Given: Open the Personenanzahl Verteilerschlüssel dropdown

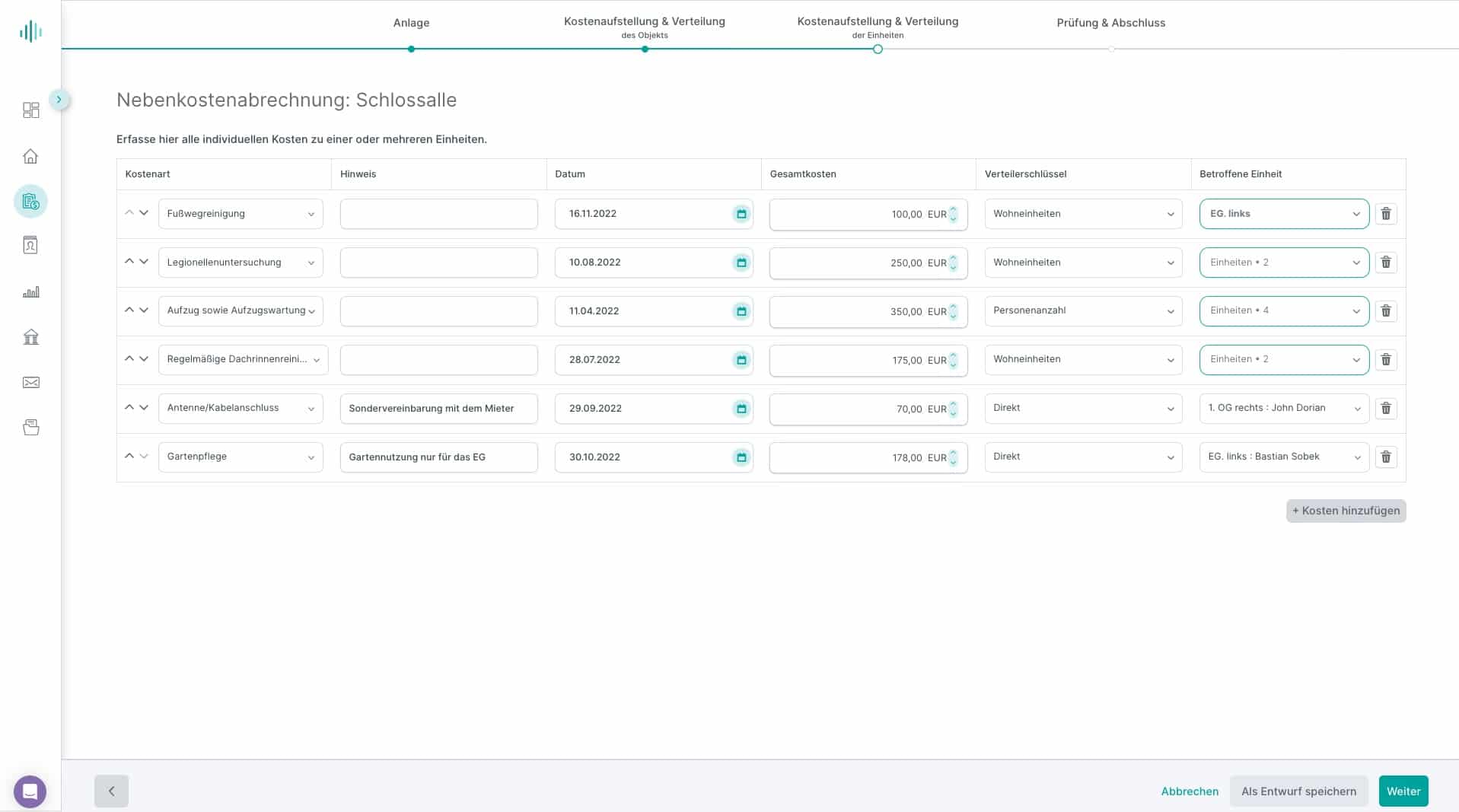Looking at the screenshot, I should [x=1083, y=311].
